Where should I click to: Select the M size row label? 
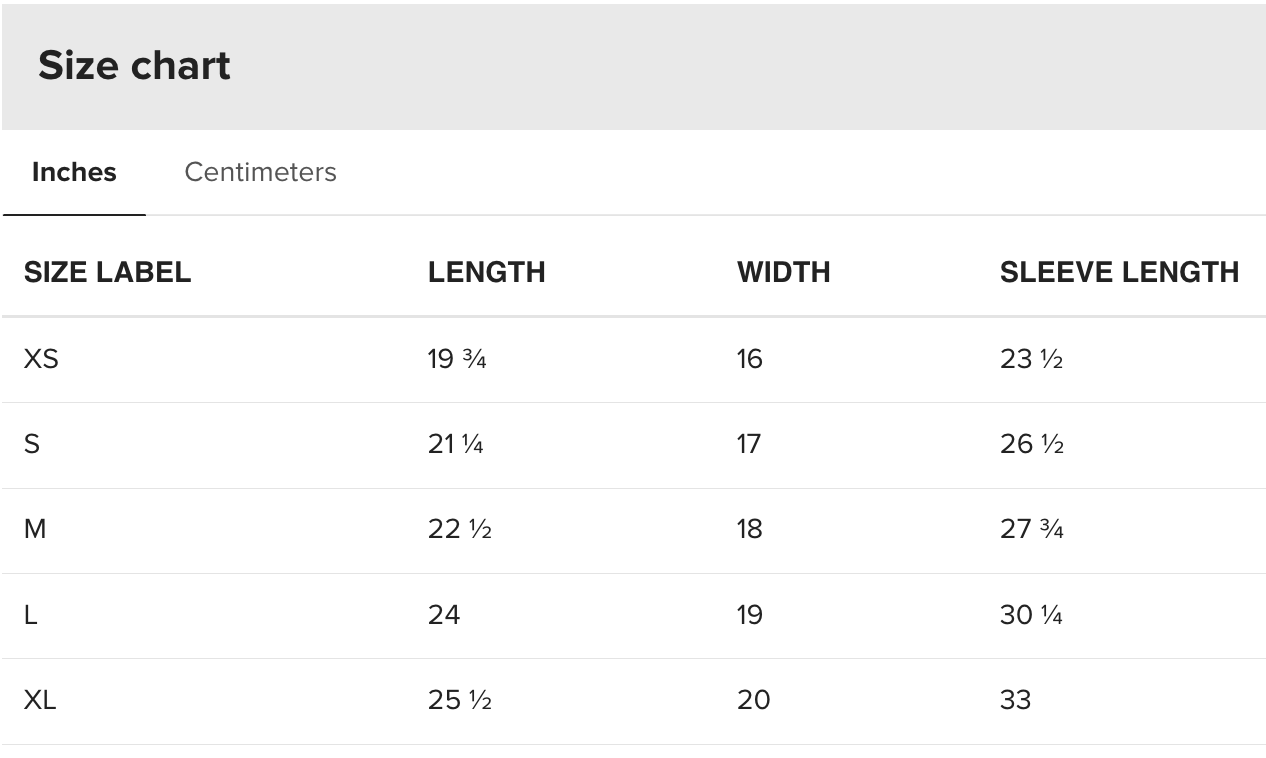tap(35, 529)
